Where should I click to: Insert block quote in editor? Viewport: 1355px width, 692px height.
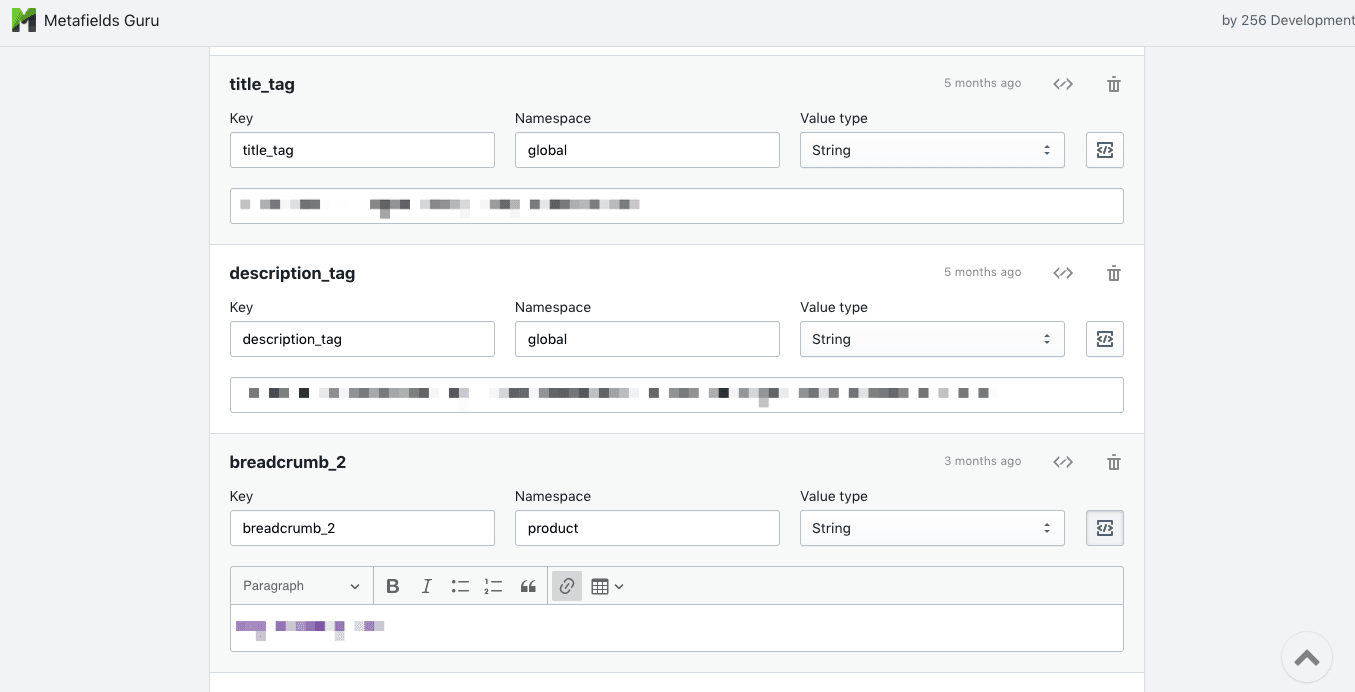point(528,586)
